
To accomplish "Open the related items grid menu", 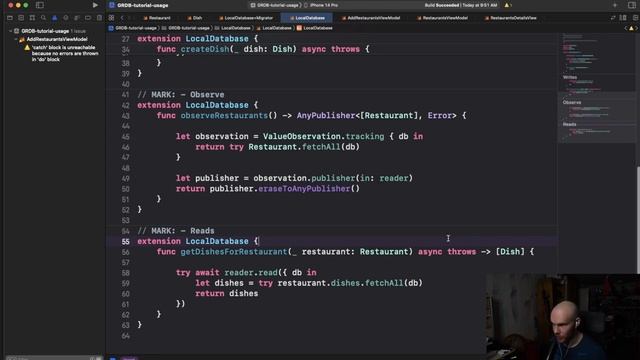I will (x=111, y=18).
